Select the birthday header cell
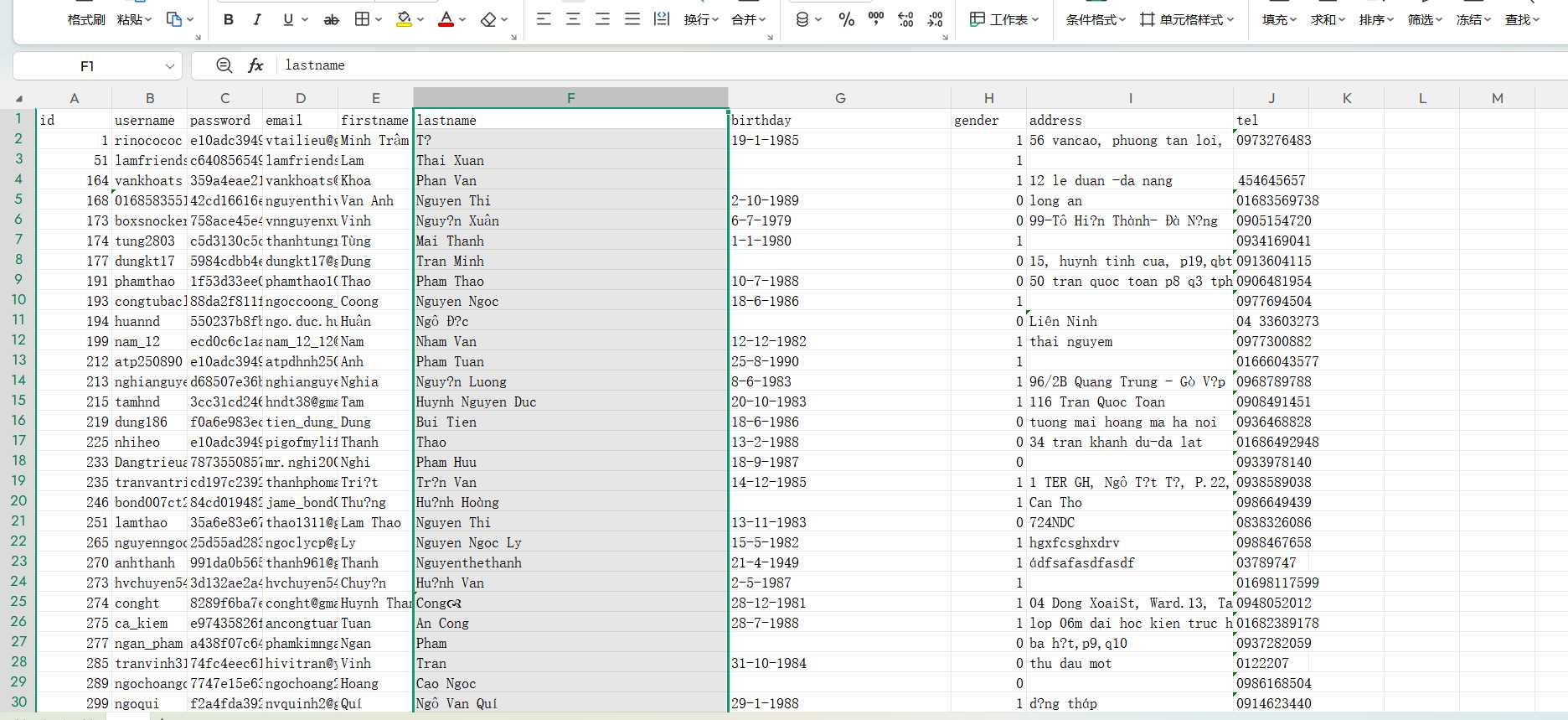Viewport: 1568px width, 720px height. pos(839,120)
